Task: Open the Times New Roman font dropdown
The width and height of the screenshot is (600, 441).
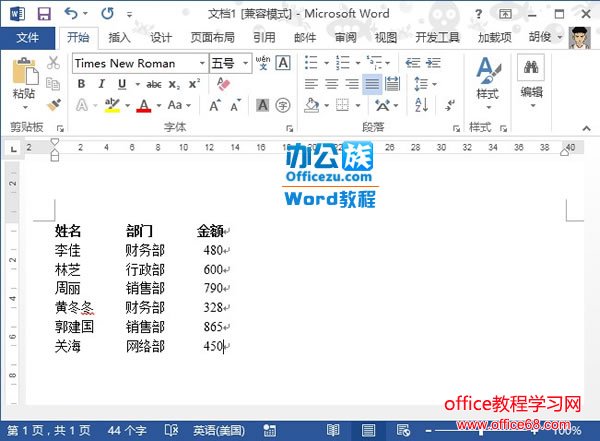Action: [202, 63]
